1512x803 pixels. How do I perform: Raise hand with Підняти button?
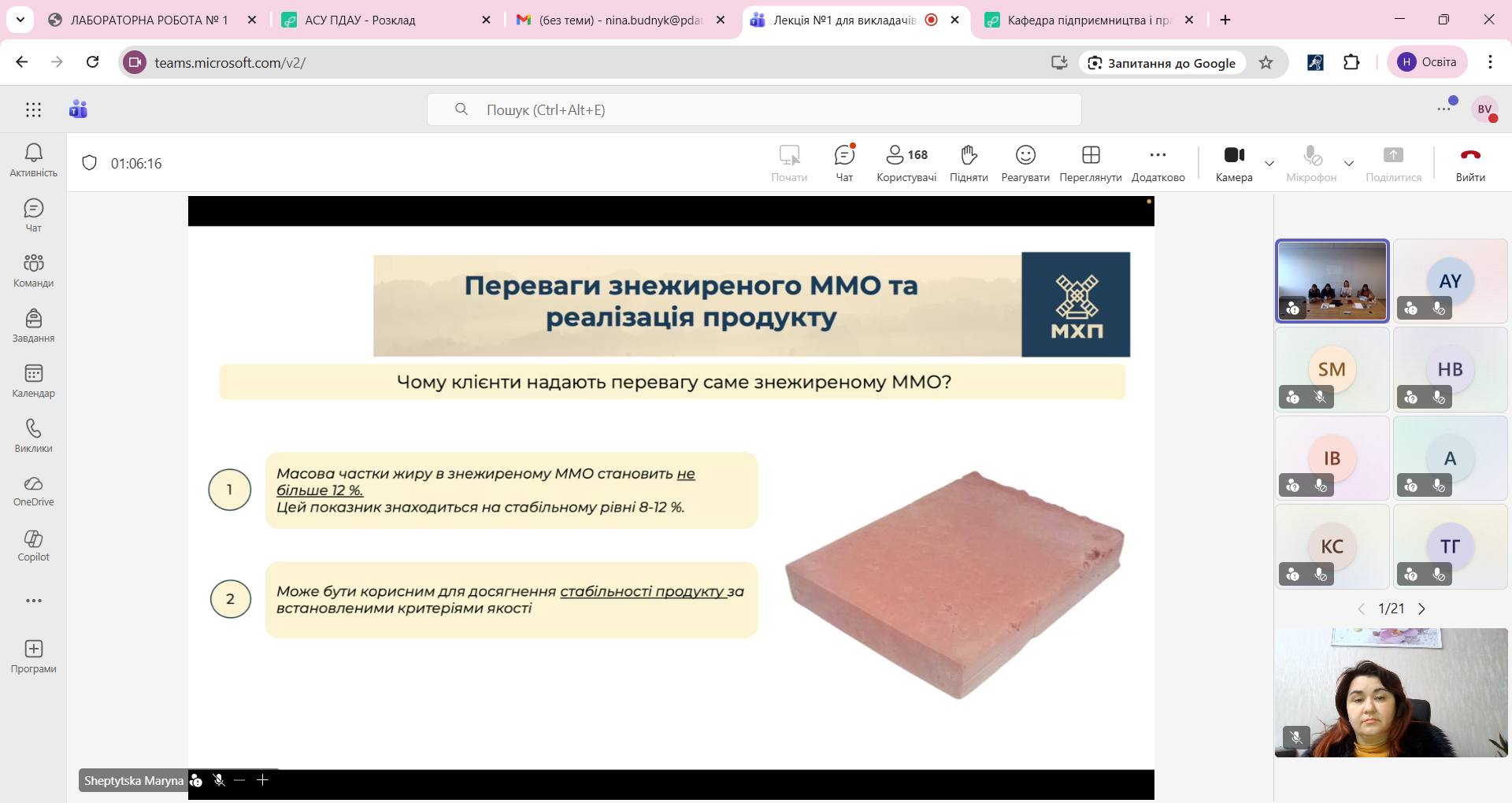point(969,163)
